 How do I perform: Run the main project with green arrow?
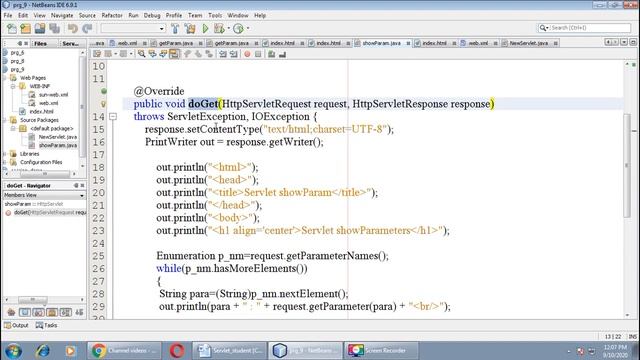205,29
